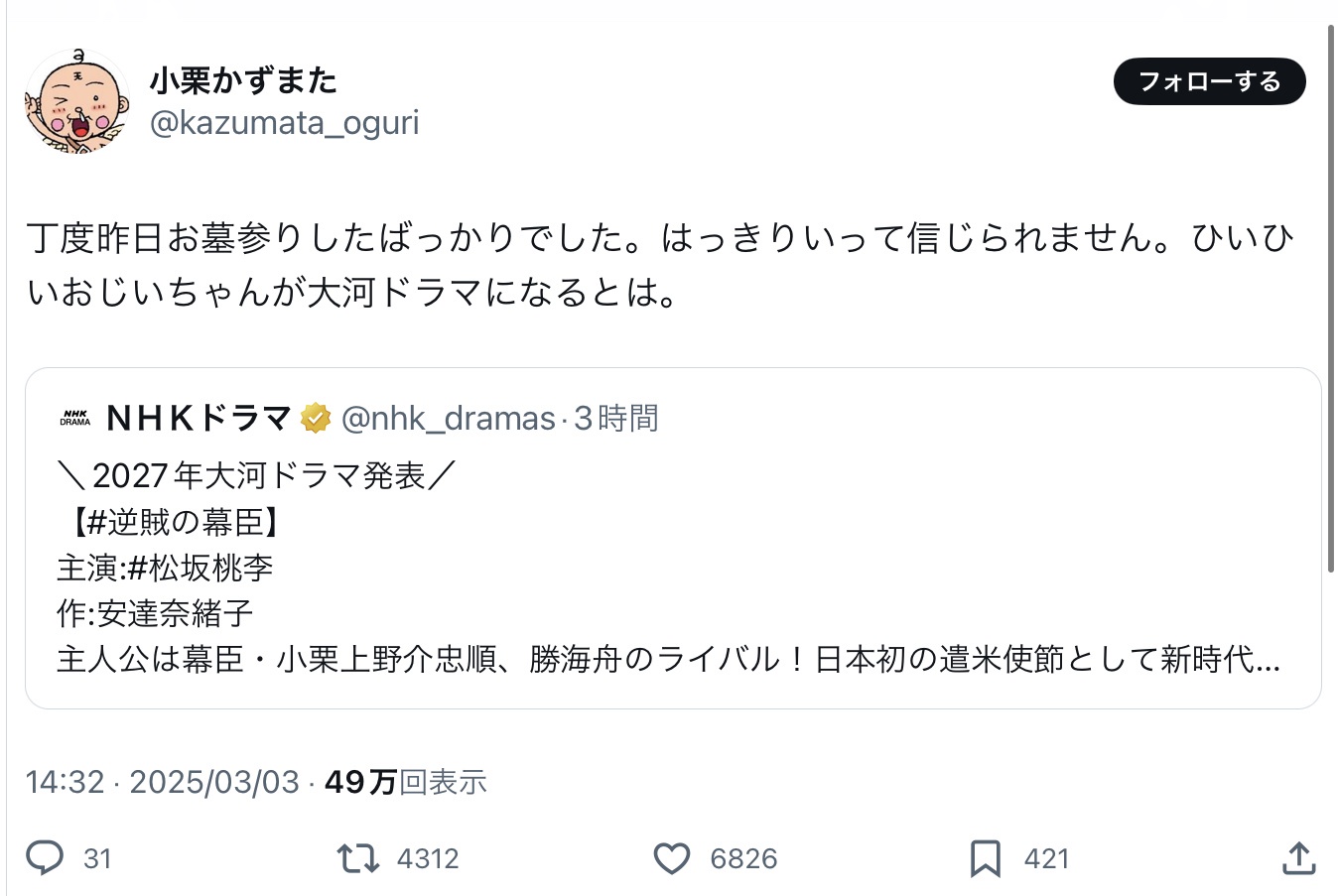The image size is (1338, 896).
Task: Click the 3時間 quoted post time
Action: [x=616, y=419]
